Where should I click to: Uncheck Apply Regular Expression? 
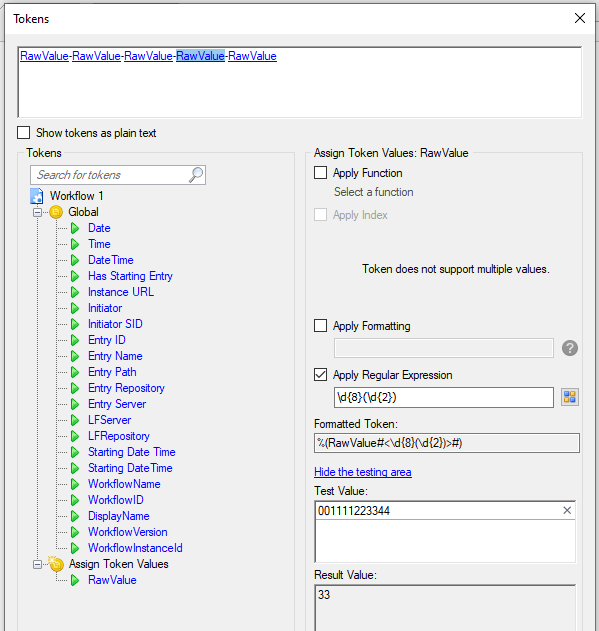coord(320,375)
